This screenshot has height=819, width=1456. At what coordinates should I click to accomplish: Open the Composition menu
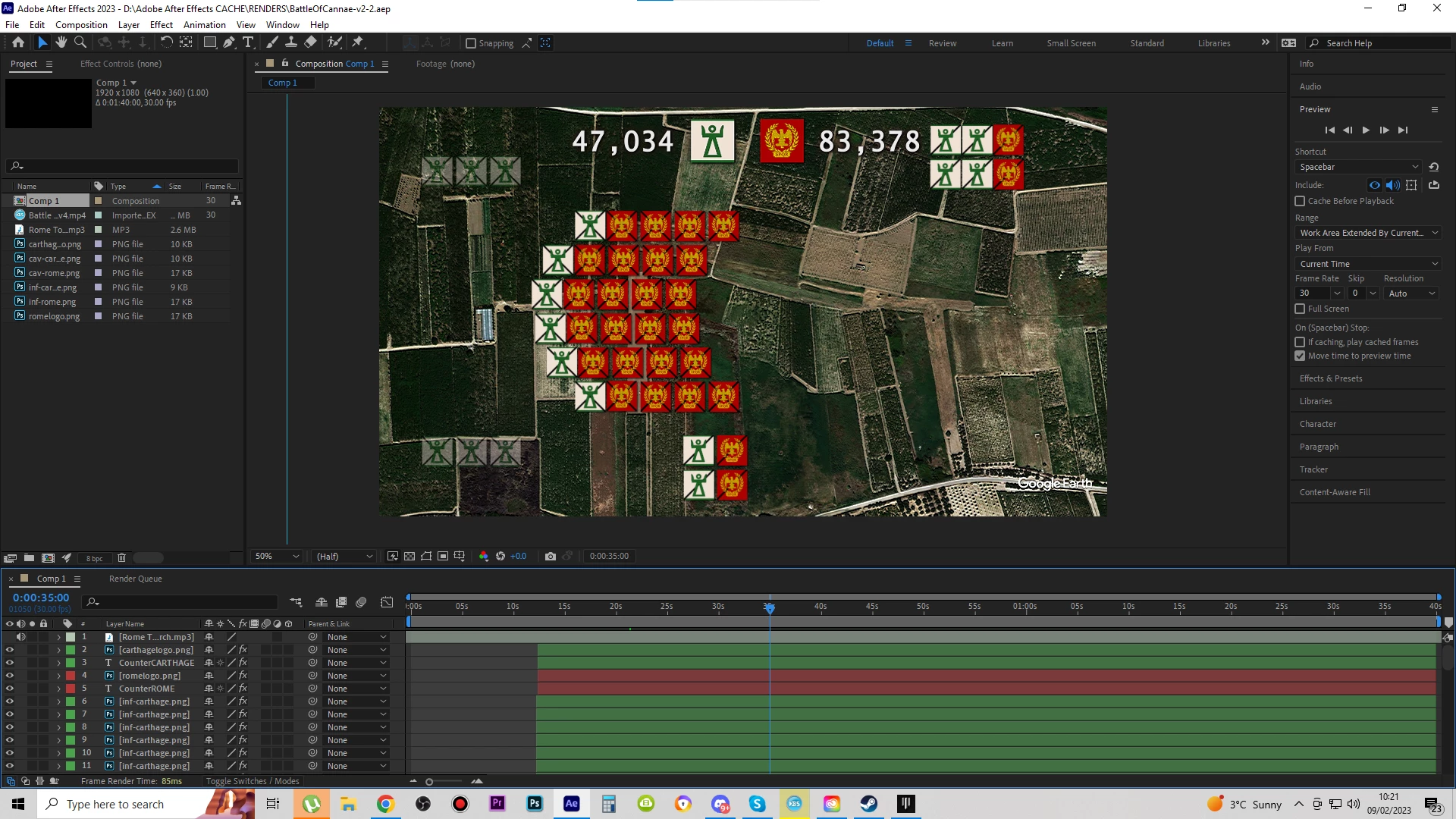(81, 24)
